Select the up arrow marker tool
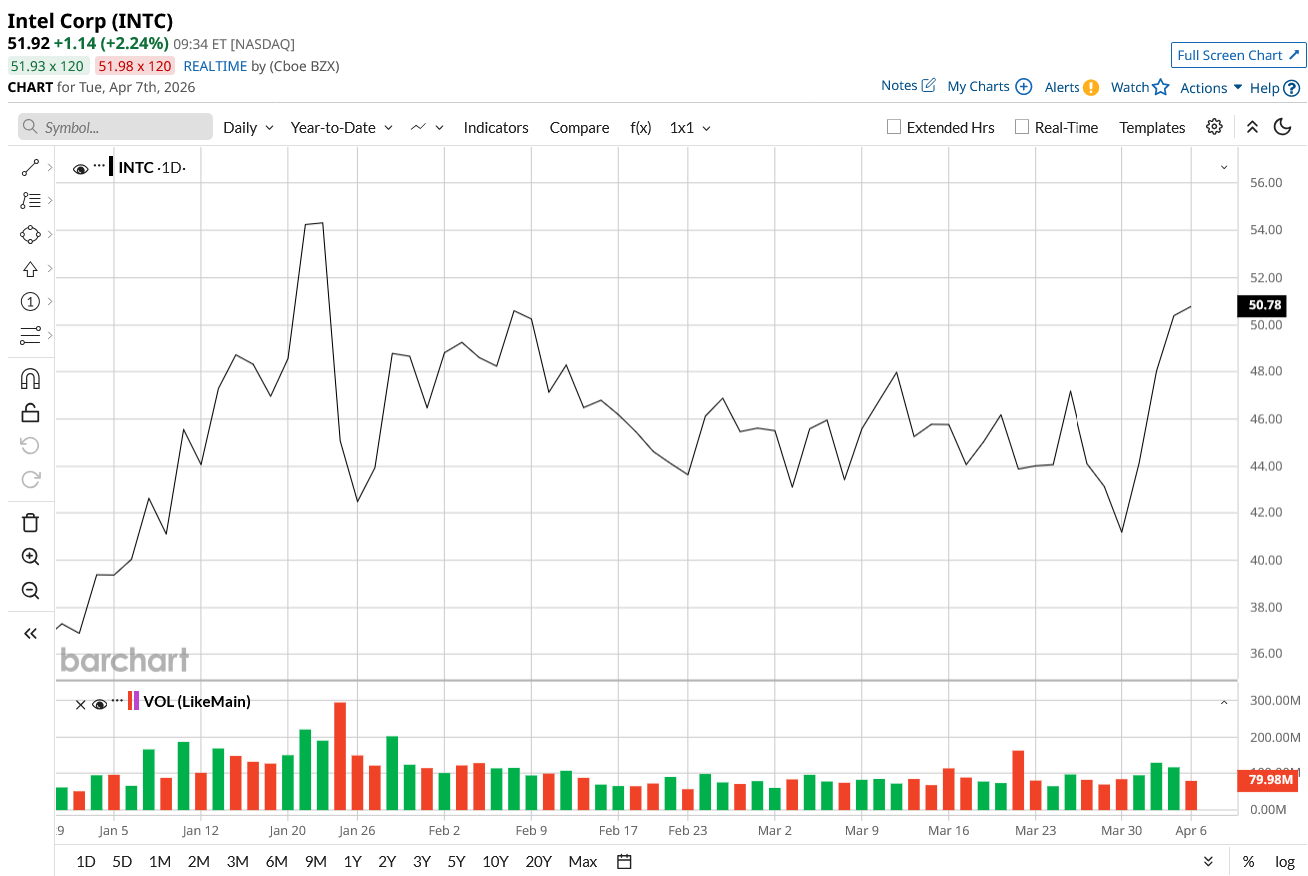 30,268
